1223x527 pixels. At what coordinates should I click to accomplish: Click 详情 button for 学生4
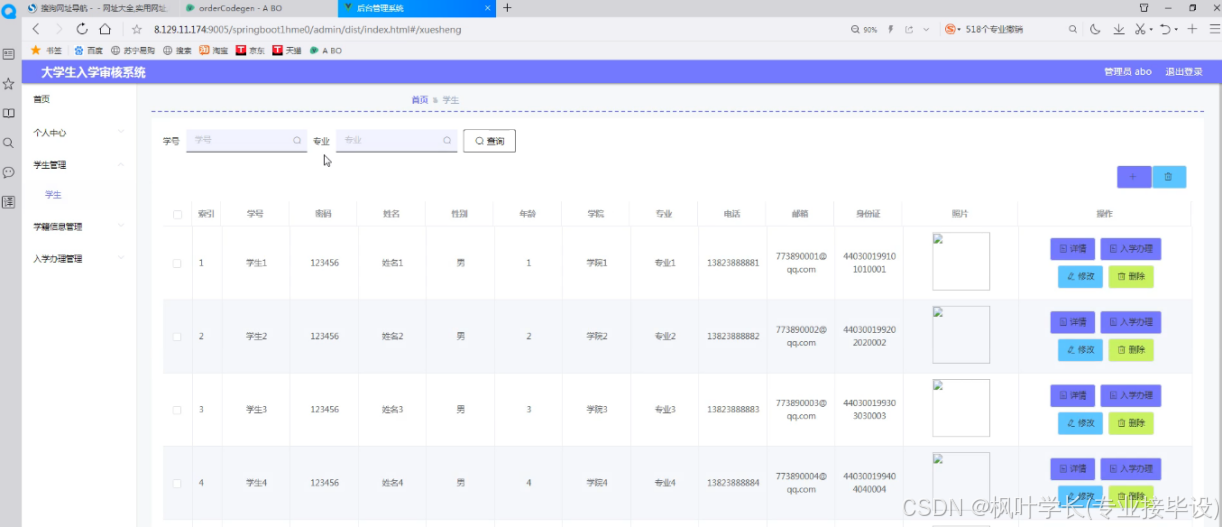pos(1072,469)
